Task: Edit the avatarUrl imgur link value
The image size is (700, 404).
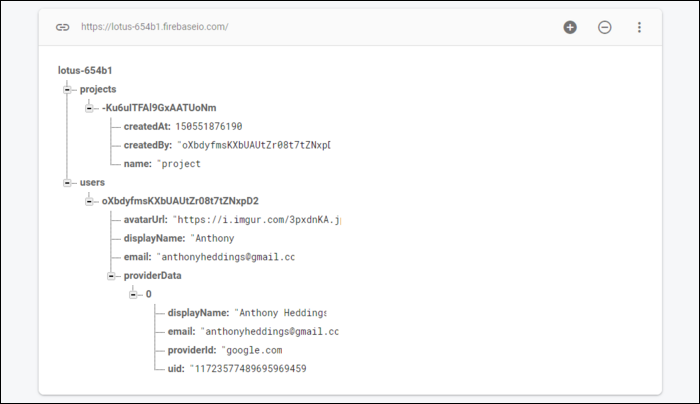Action: 257,220
